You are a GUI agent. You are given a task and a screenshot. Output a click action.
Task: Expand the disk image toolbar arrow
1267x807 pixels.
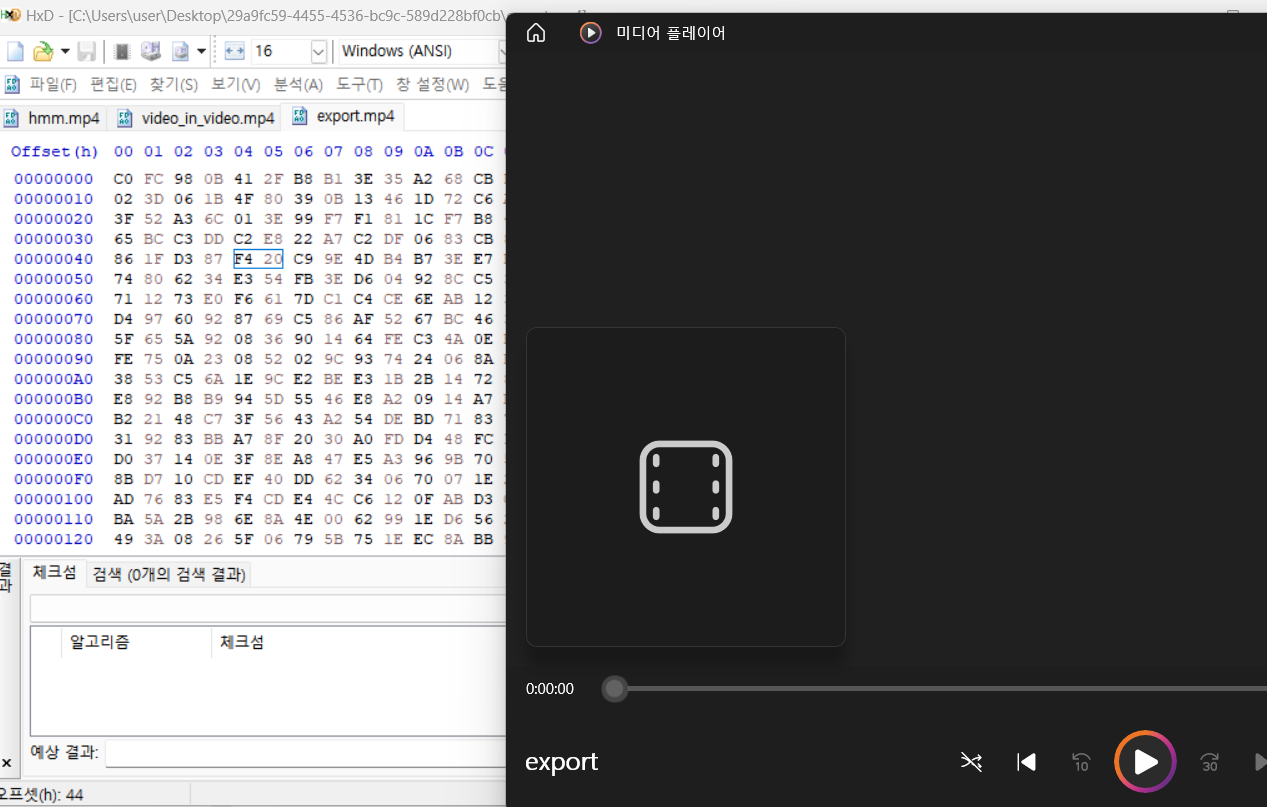pyautogui.click(x=201, y=51)
